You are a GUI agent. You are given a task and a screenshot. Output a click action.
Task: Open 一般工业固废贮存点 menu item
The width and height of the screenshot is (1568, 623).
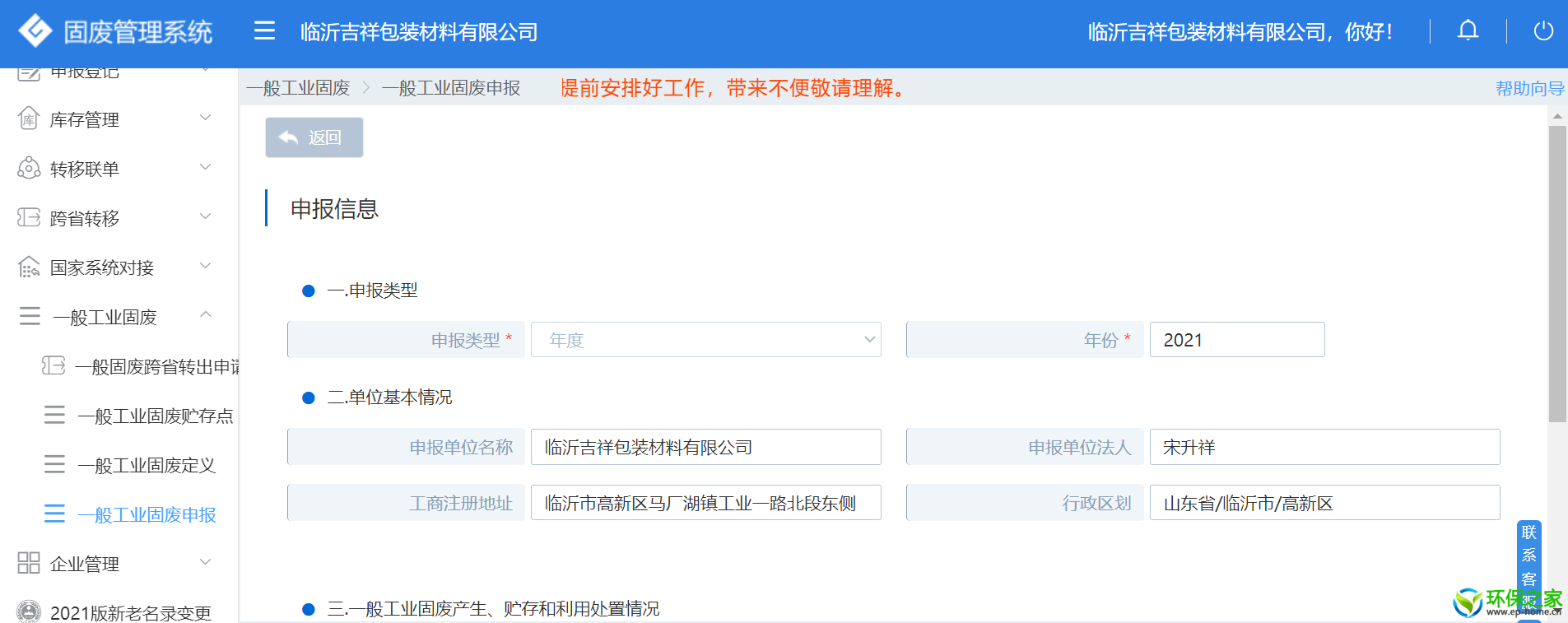[x=155, y=416]
